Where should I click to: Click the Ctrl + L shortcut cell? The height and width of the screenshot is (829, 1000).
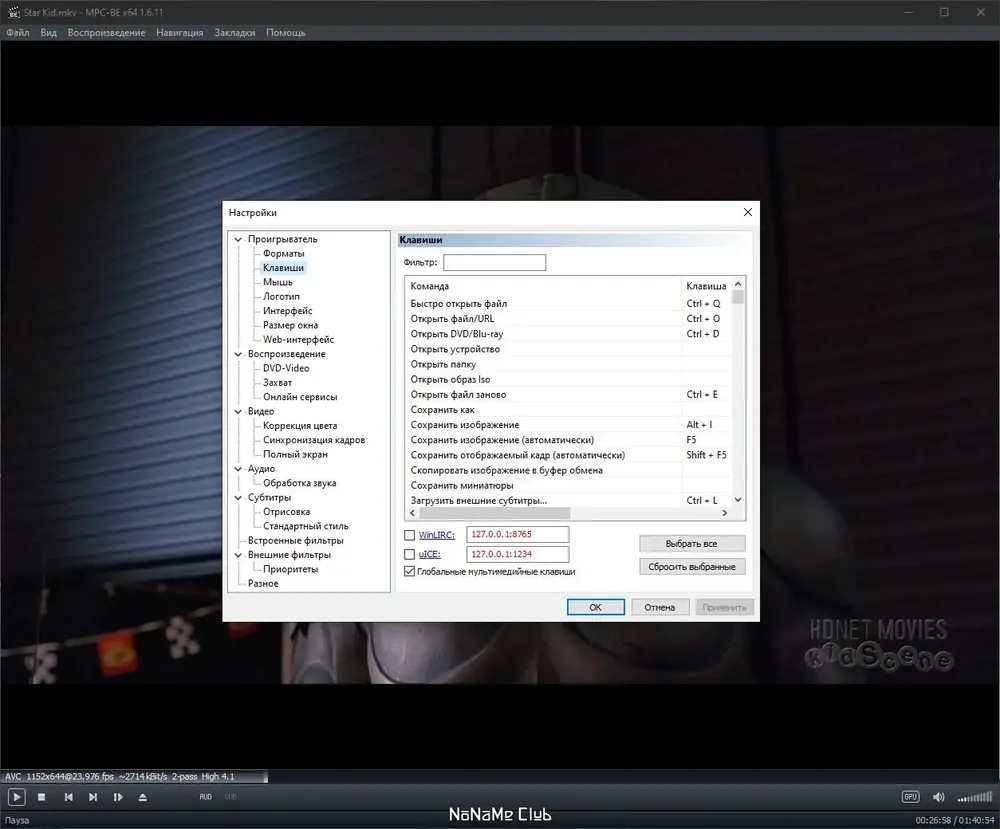tap(702, 501)
